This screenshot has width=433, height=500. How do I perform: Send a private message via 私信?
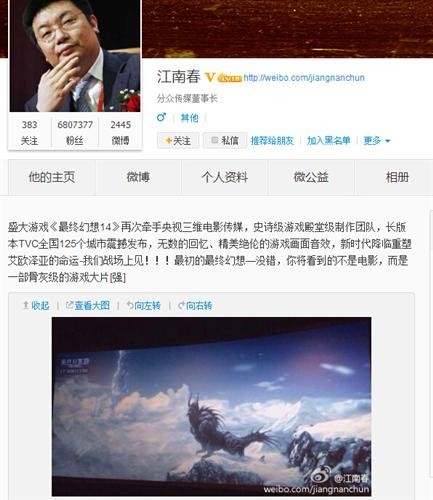pyautogui.click(x=225, y=140)
